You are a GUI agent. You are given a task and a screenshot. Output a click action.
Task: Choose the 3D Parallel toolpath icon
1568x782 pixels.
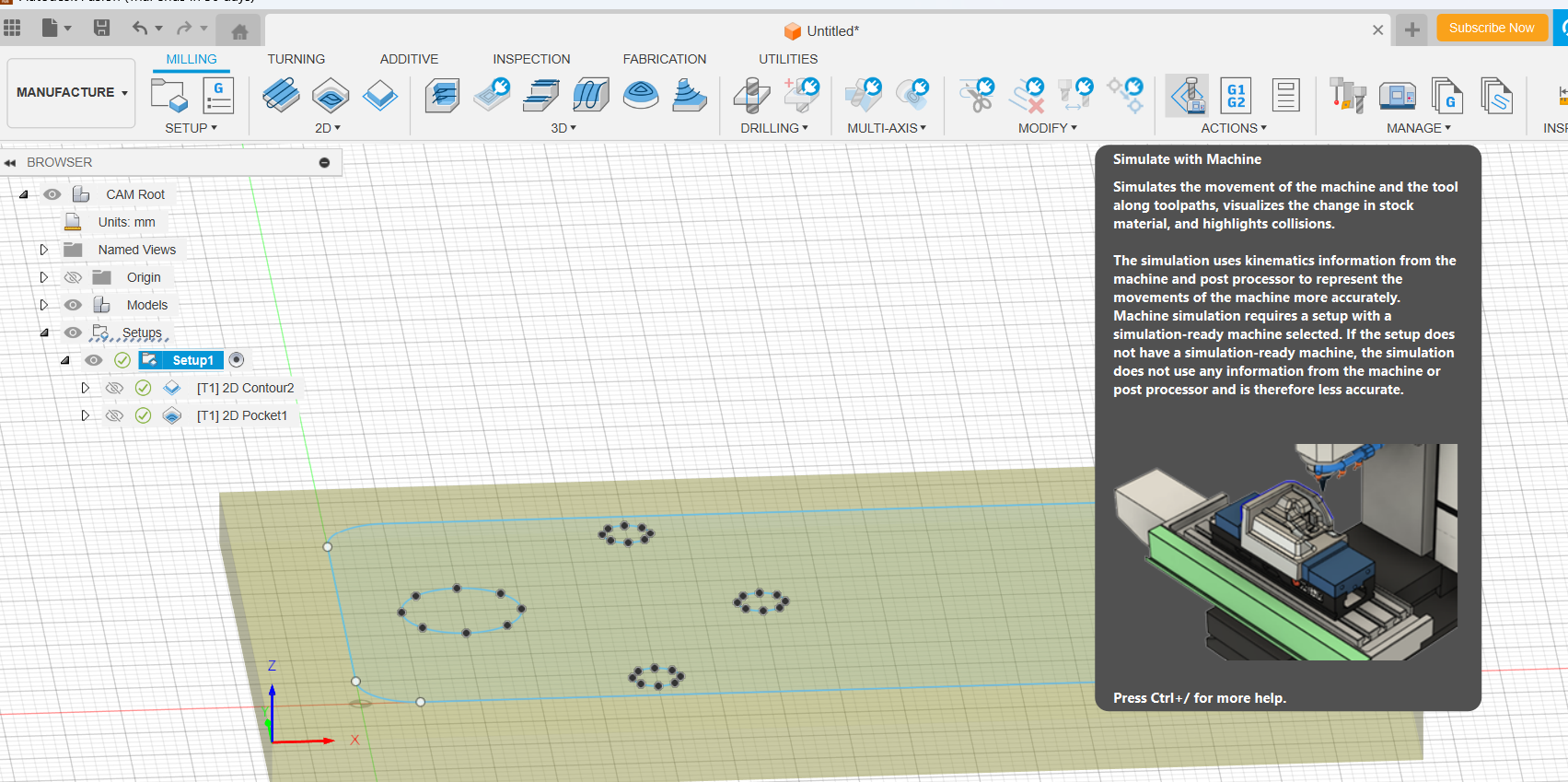click(541, 94)
